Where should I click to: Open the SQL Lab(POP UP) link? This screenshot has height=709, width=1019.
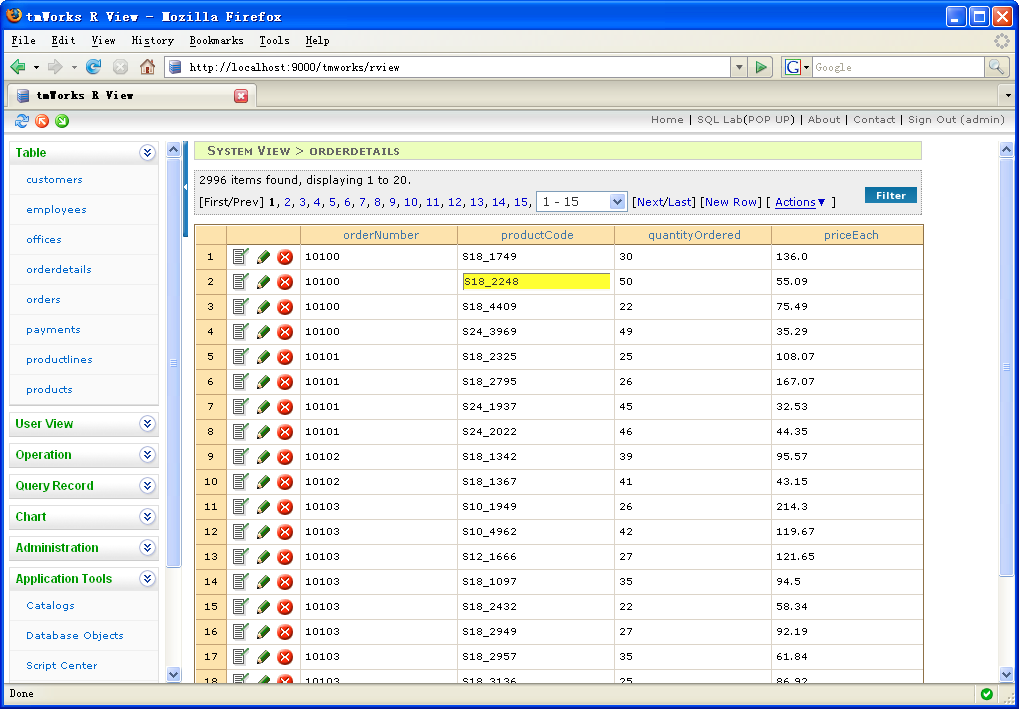click(x=746, y=120)
